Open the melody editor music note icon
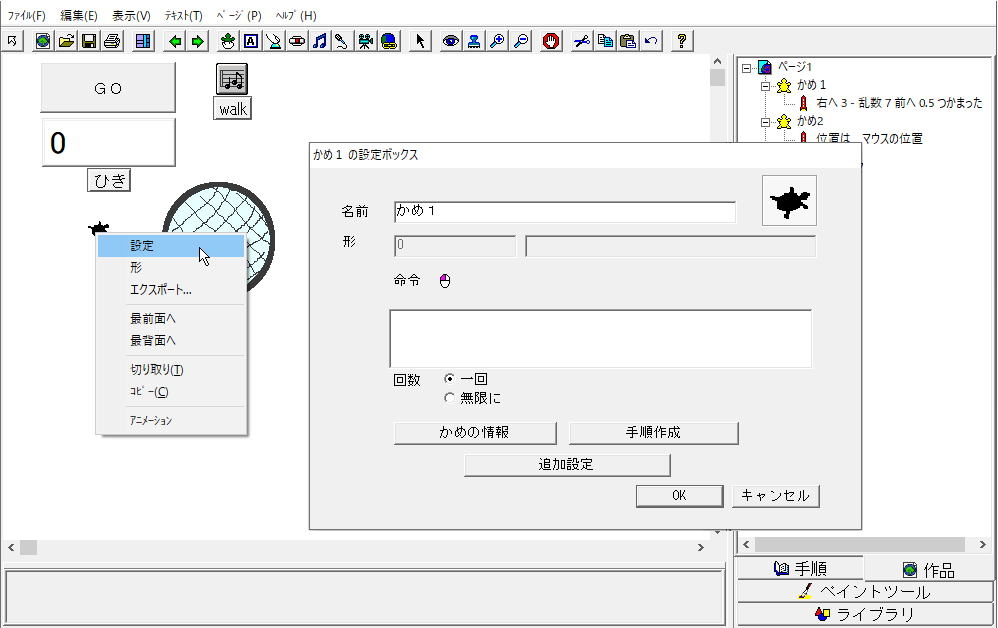Image resolution: width=998 pixels, height=628 pixels. click(320, 41)
